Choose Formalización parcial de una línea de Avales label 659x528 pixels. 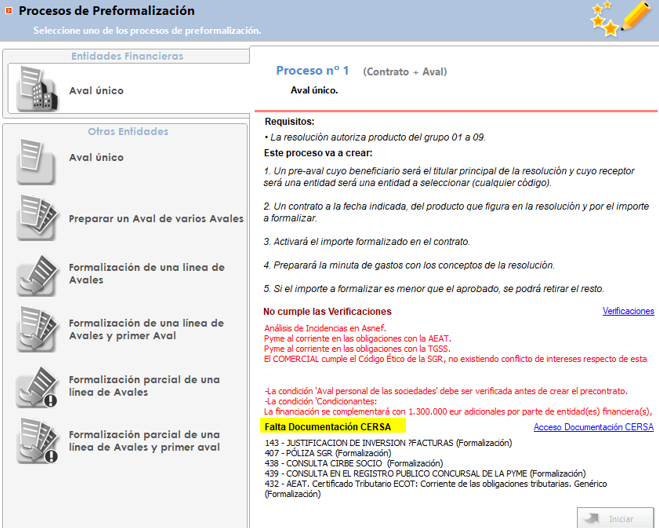tap(144, 386)
